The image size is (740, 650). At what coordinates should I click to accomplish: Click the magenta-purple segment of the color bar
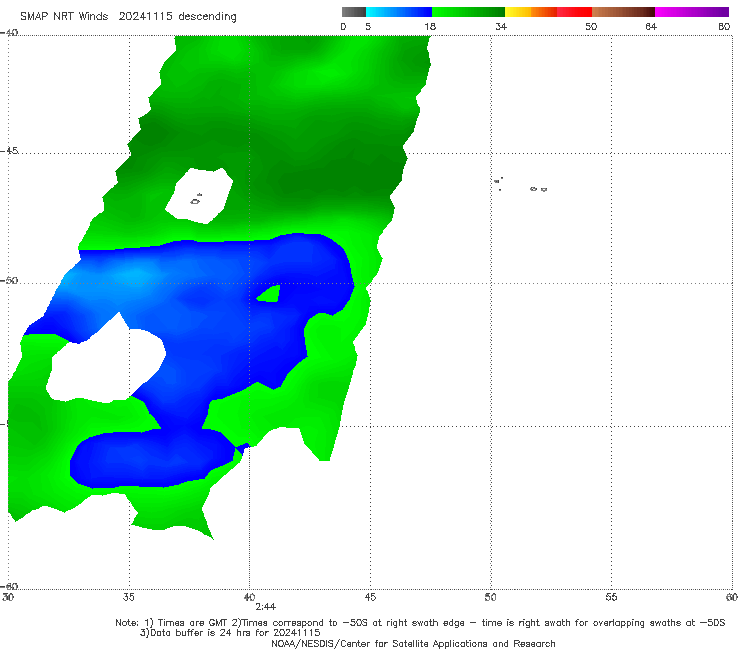tap(691, 12)
